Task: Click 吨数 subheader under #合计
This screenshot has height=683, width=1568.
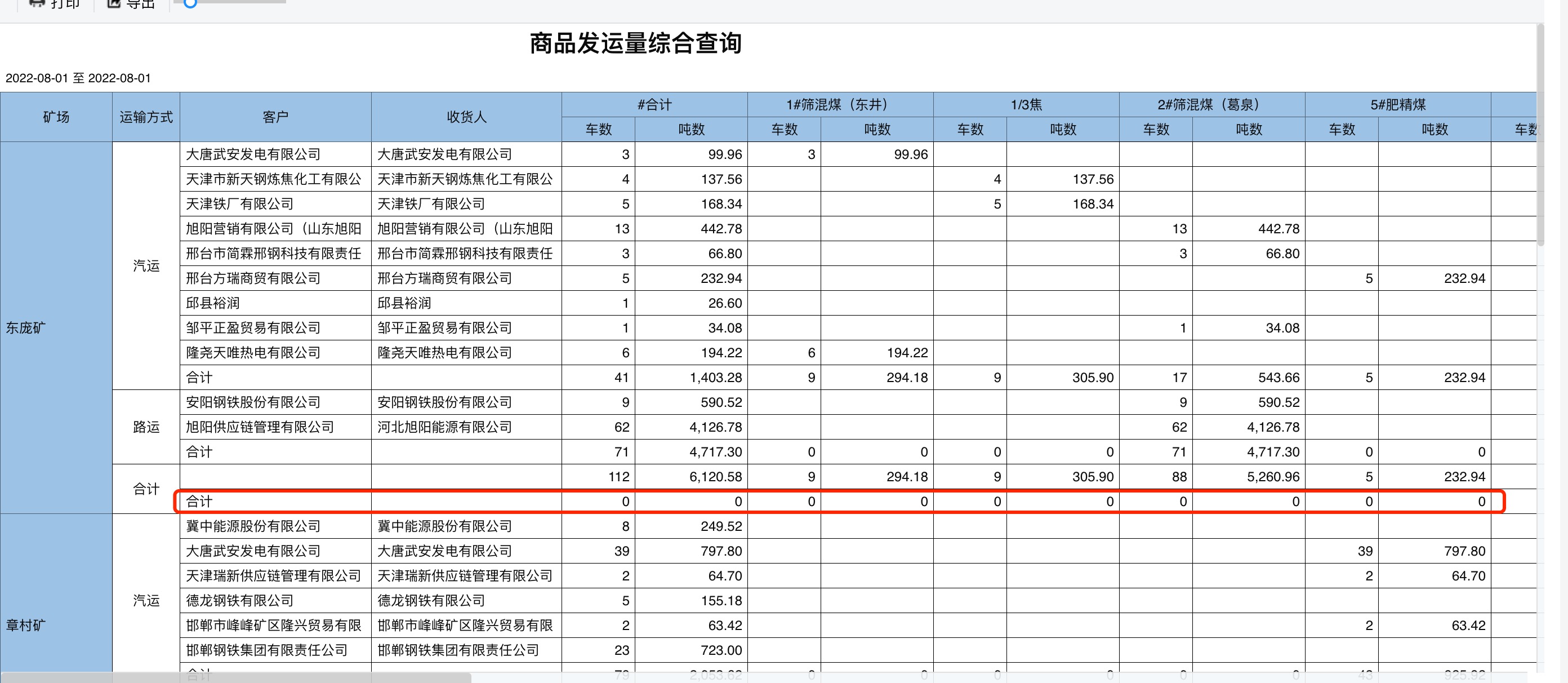Action: [691, 129]
